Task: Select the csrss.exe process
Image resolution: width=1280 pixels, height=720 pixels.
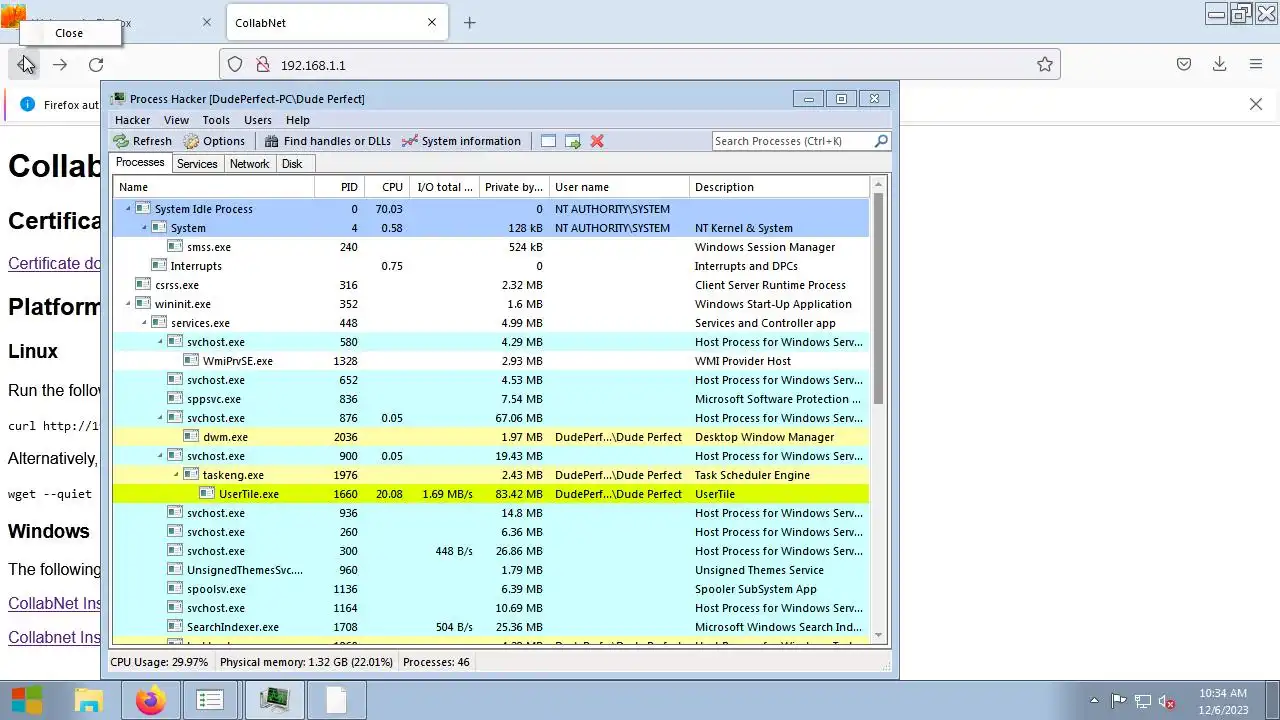Action: pyautogui.click(x=491, y=285)
